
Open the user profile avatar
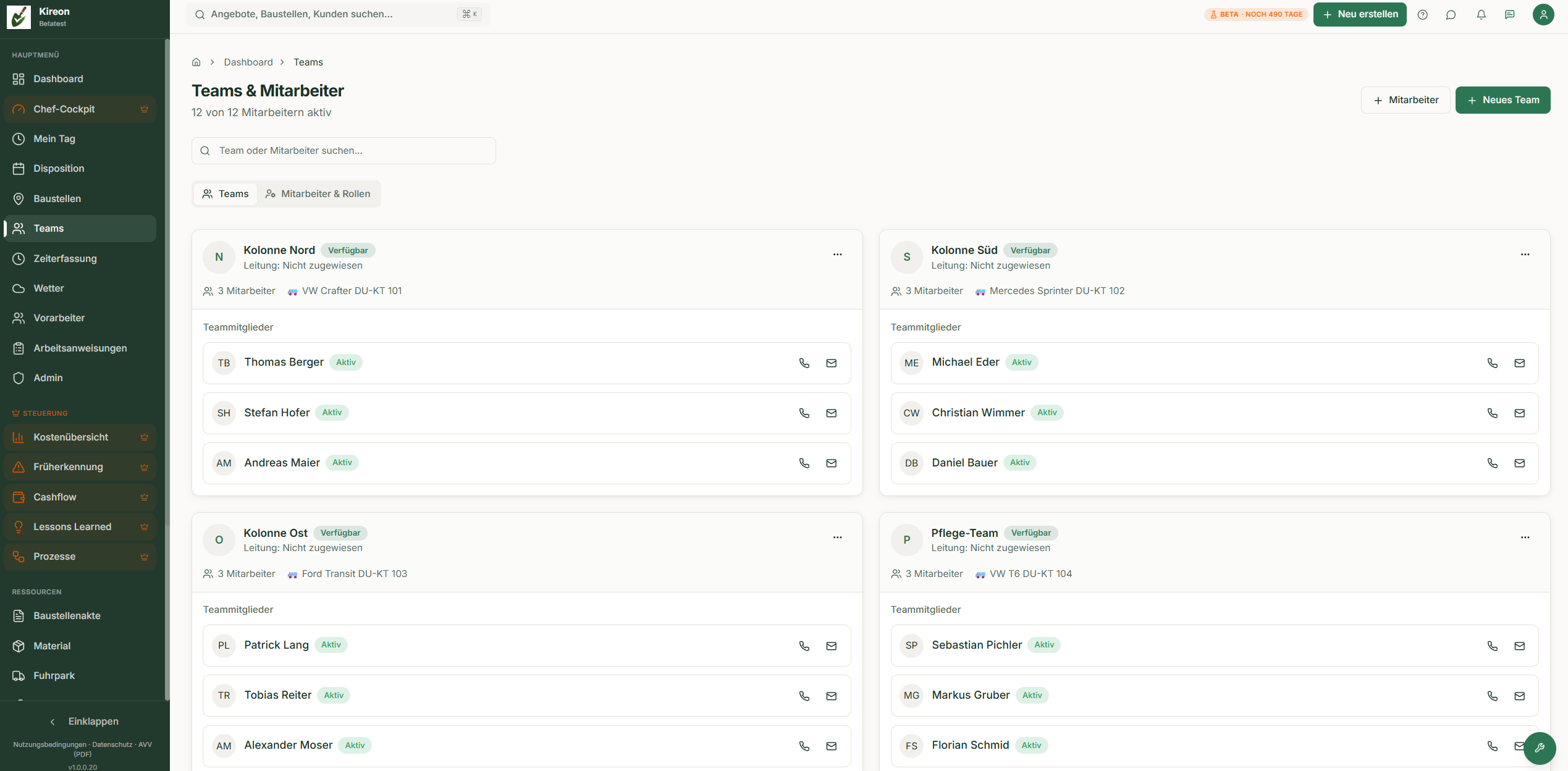1543,15
